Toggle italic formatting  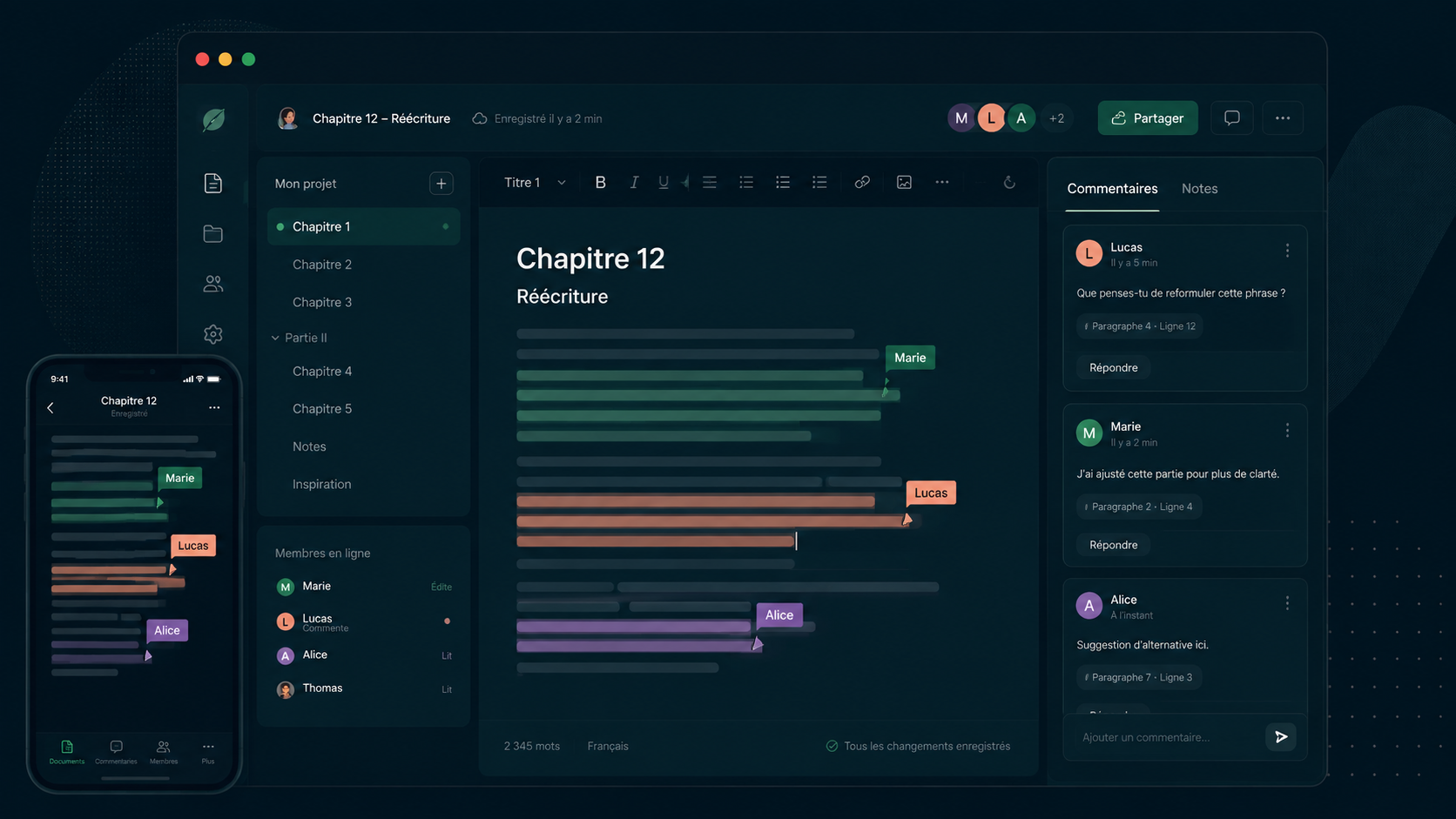click(x=634, y=182)
